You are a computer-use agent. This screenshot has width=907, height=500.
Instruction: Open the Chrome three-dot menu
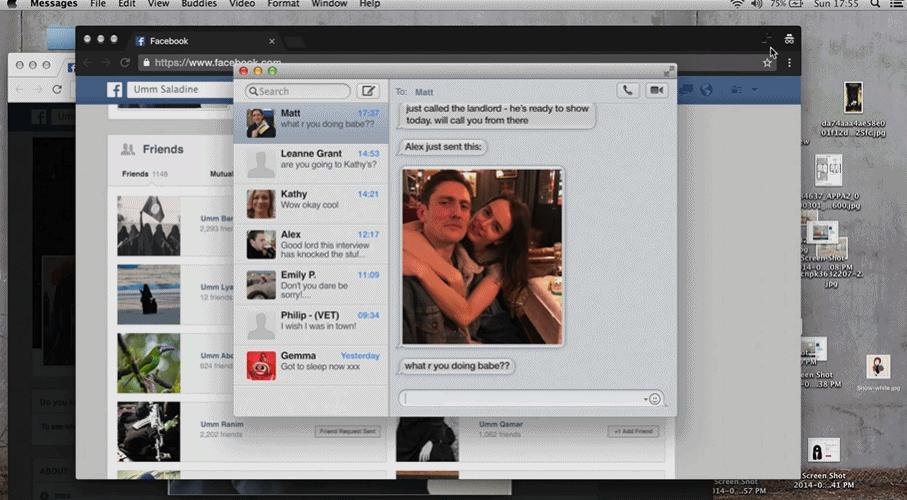pos(789,62)
